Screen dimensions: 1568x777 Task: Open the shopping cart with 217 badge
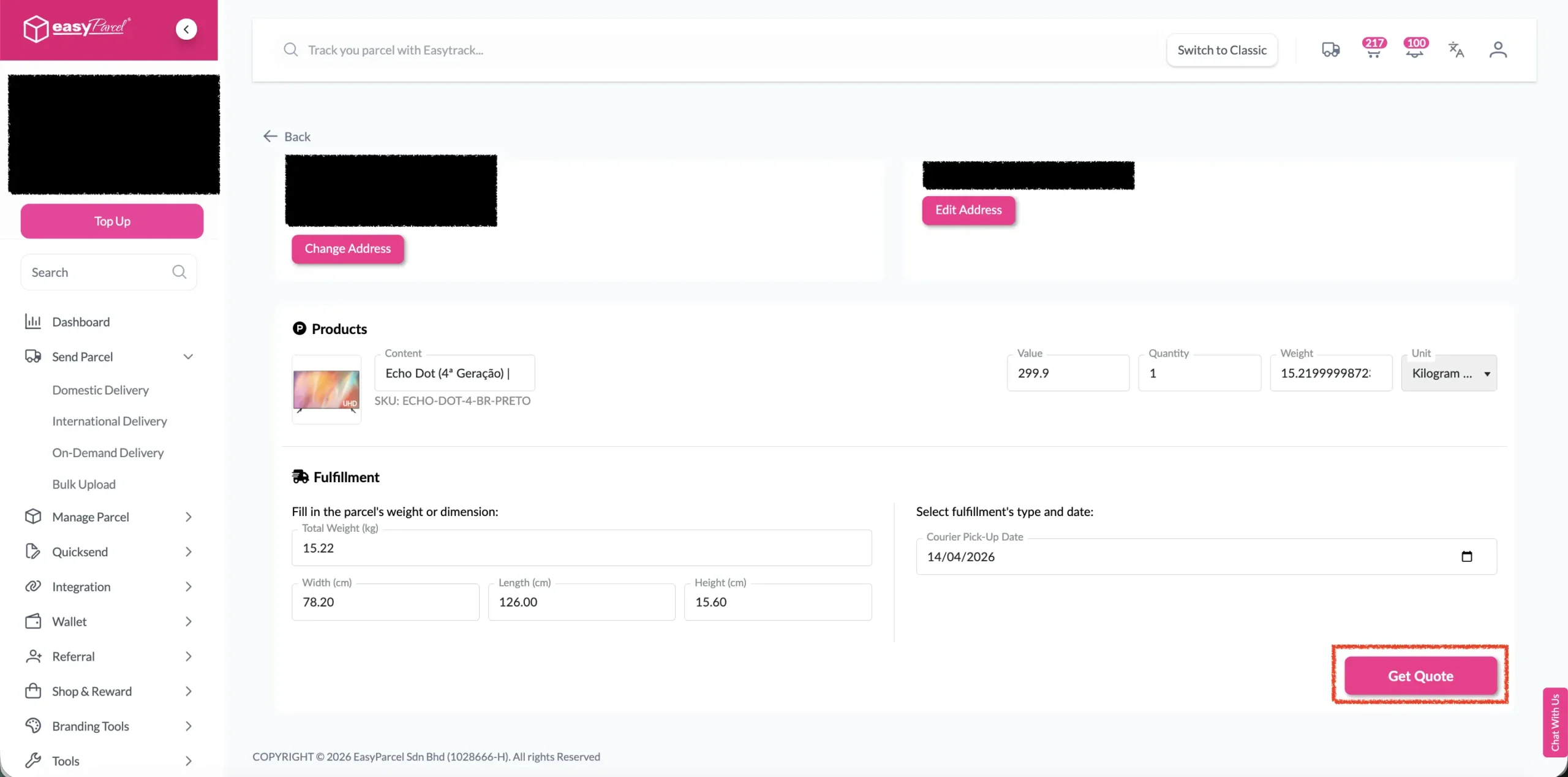coord(1374,48)
